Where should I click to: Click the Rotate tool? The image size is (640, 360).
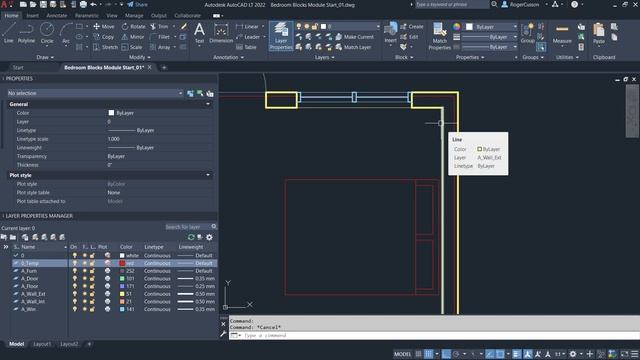point(133,27)
